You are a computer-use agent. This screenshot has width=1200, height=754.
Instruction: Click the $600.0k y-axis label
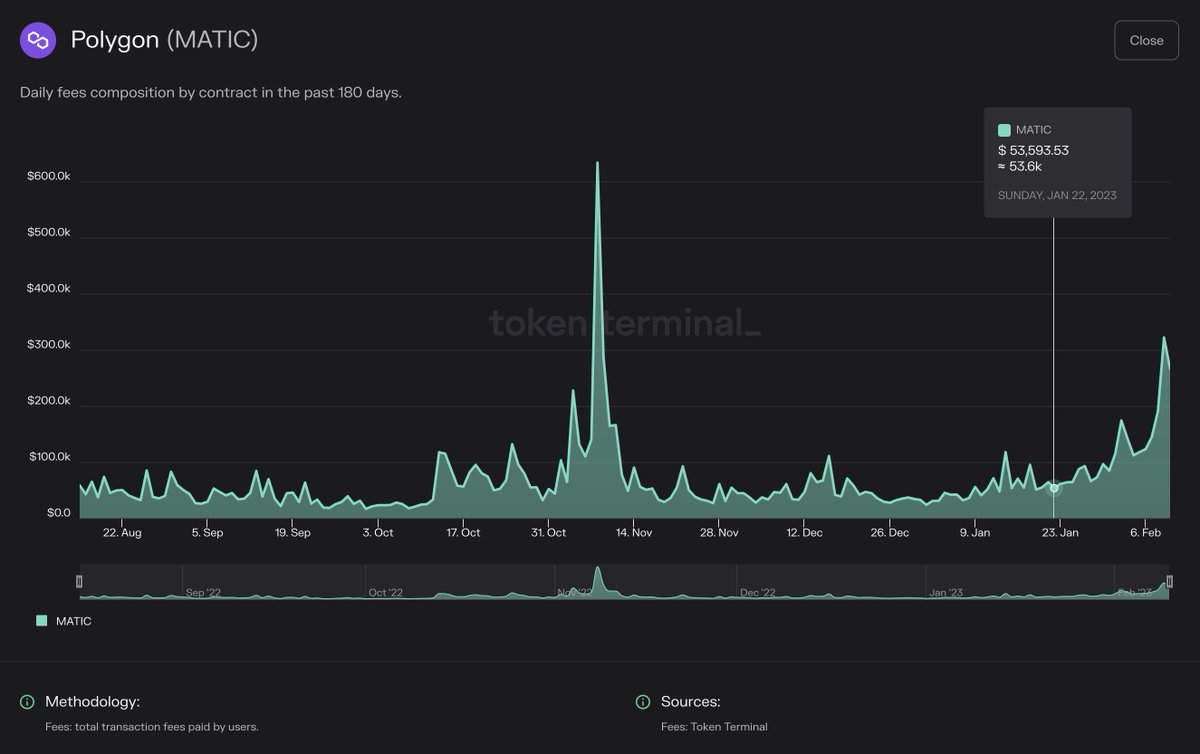pos(48,176)
